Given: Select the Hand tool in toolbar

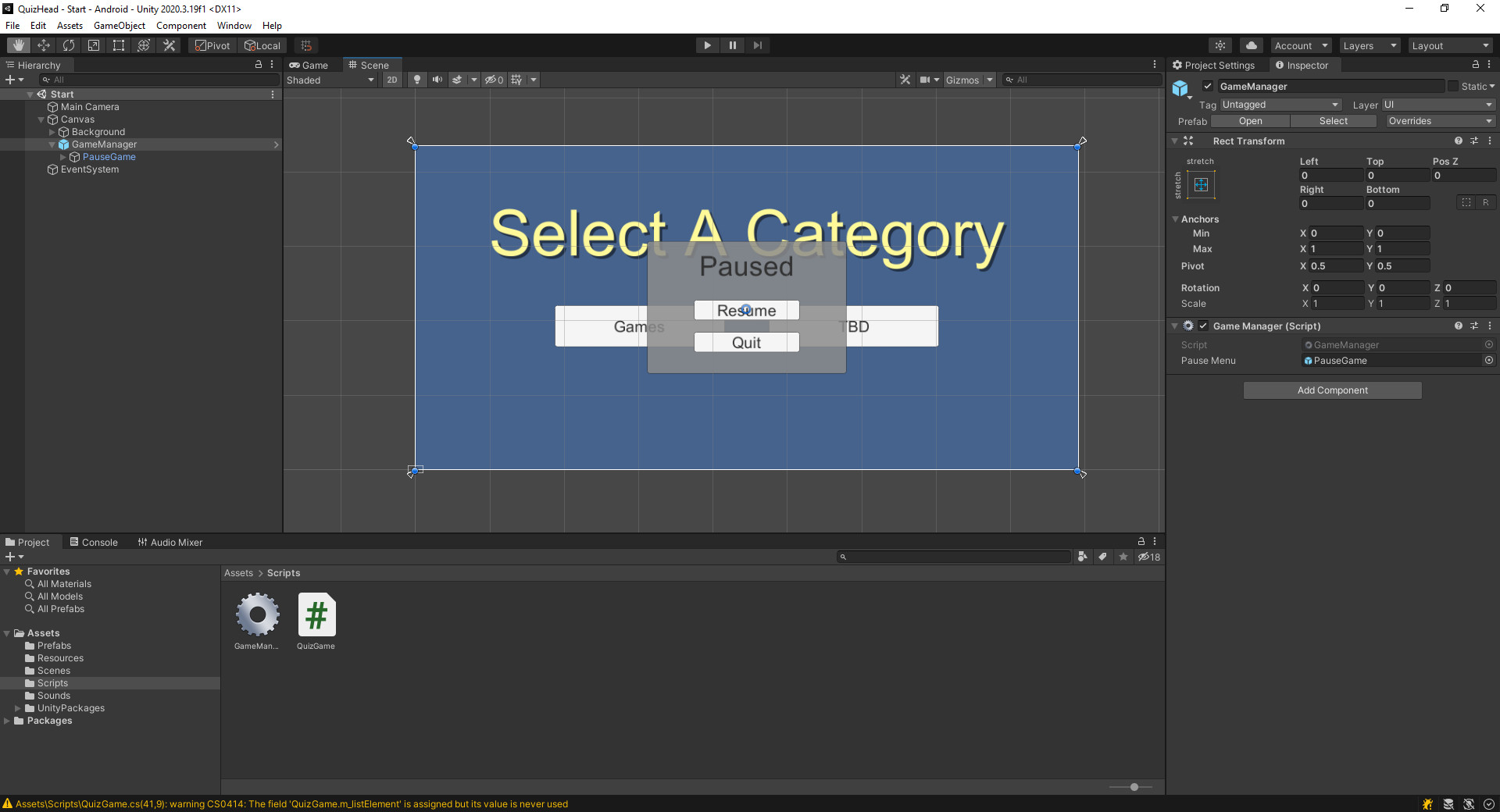Looking at the screenshot, I should pos(19,45).
